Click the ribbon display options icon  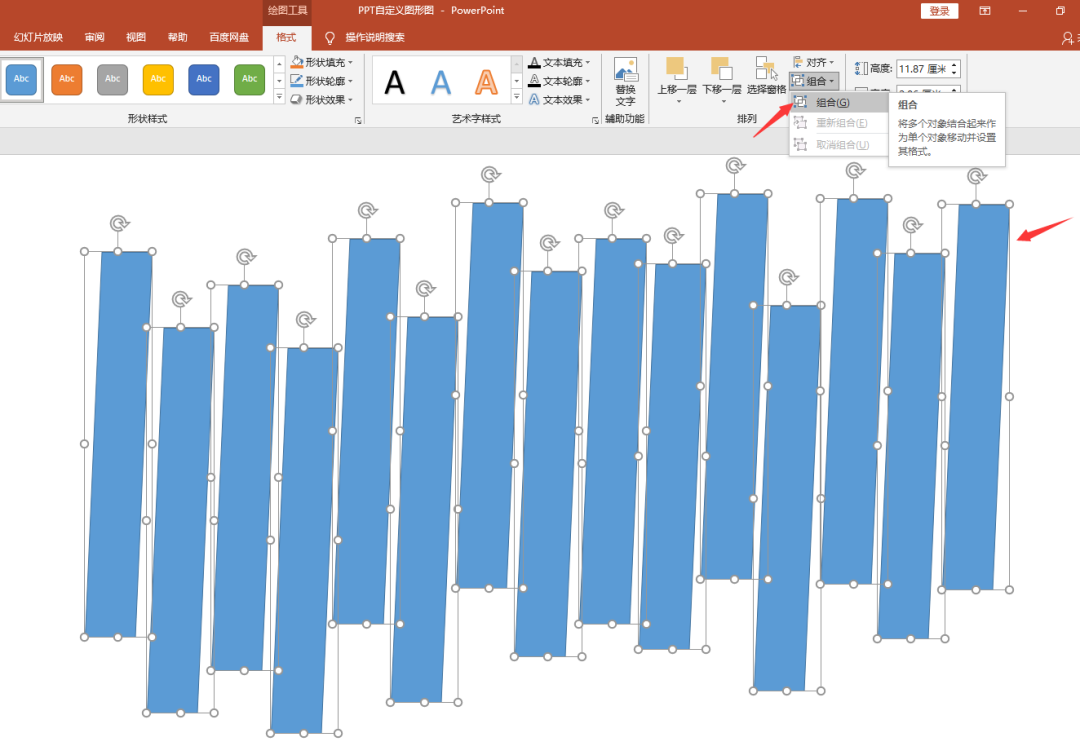[985, 11]
